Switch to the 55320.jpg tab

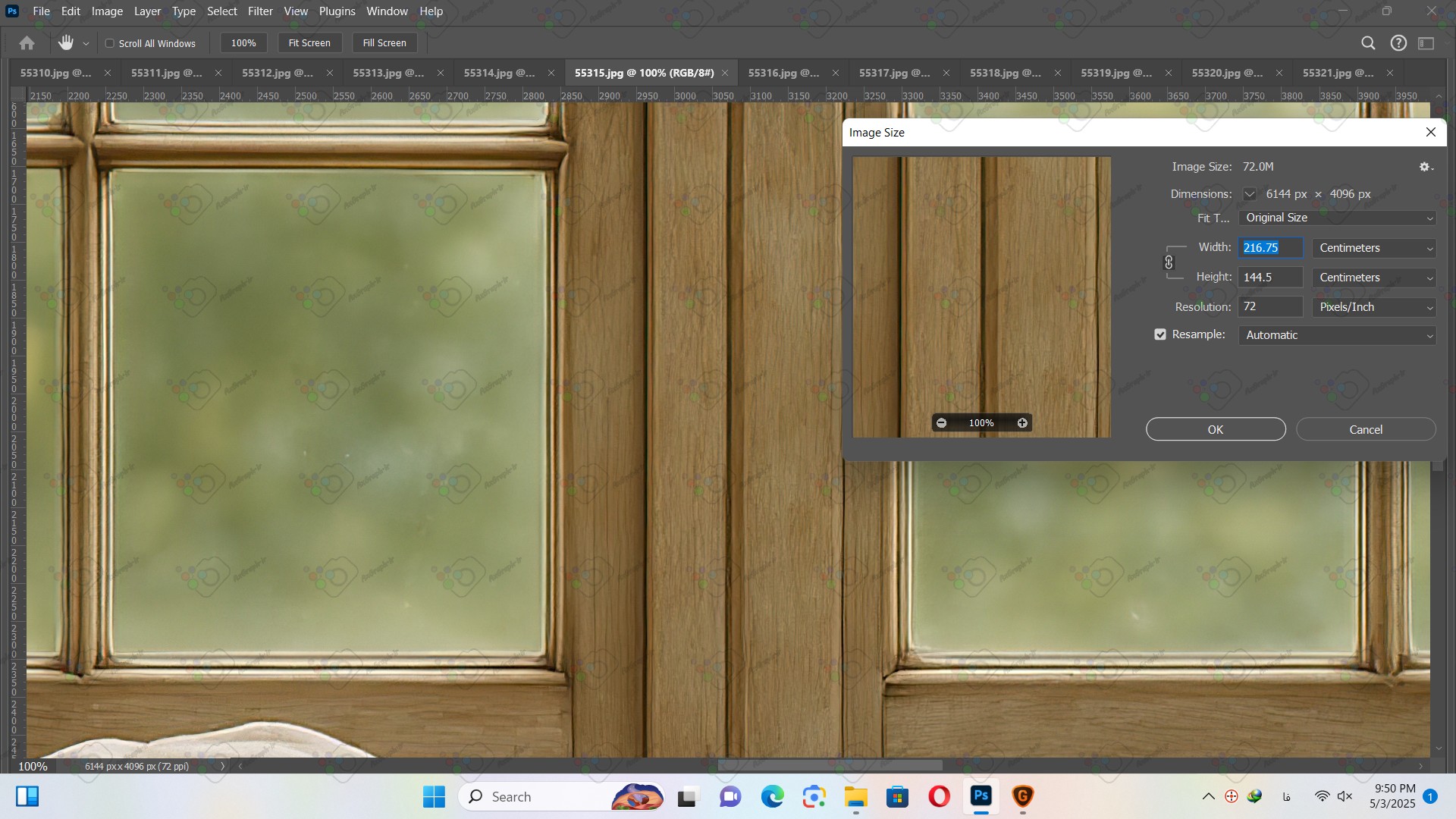(x=1226, y=73)
